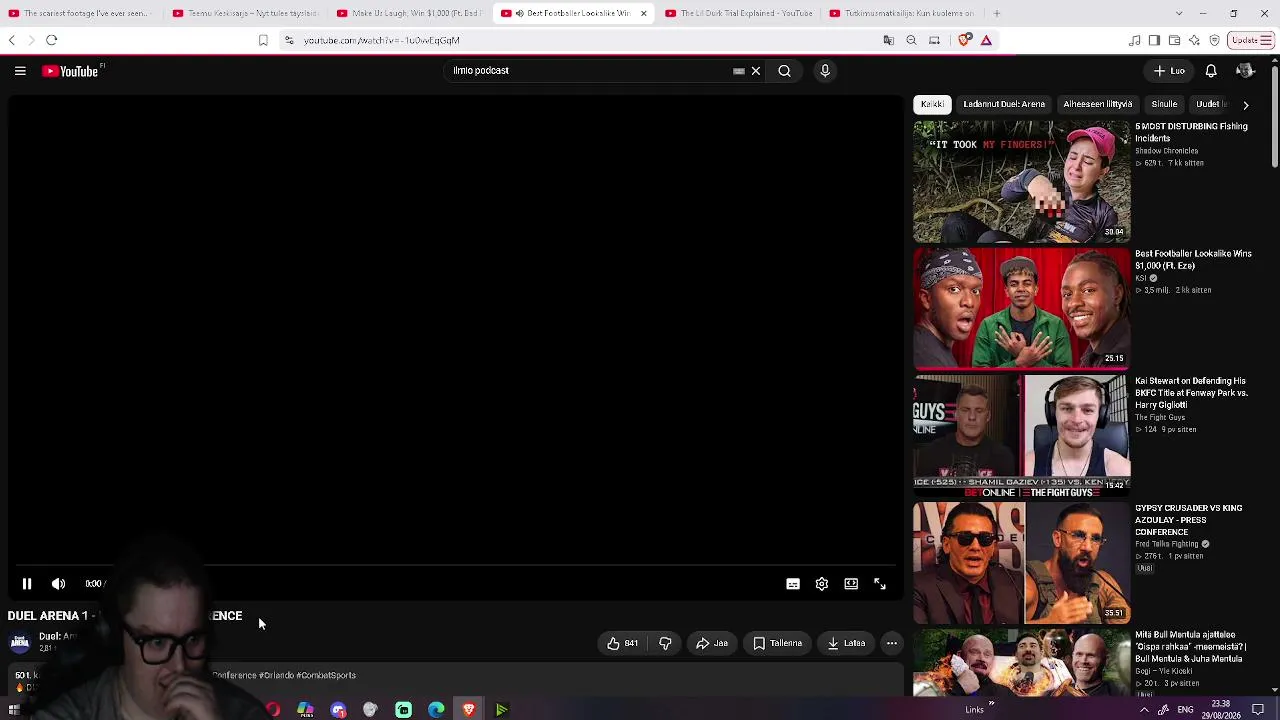Bookmark this page
This screenshot has height=720, width=1280.
coord(263,40)
